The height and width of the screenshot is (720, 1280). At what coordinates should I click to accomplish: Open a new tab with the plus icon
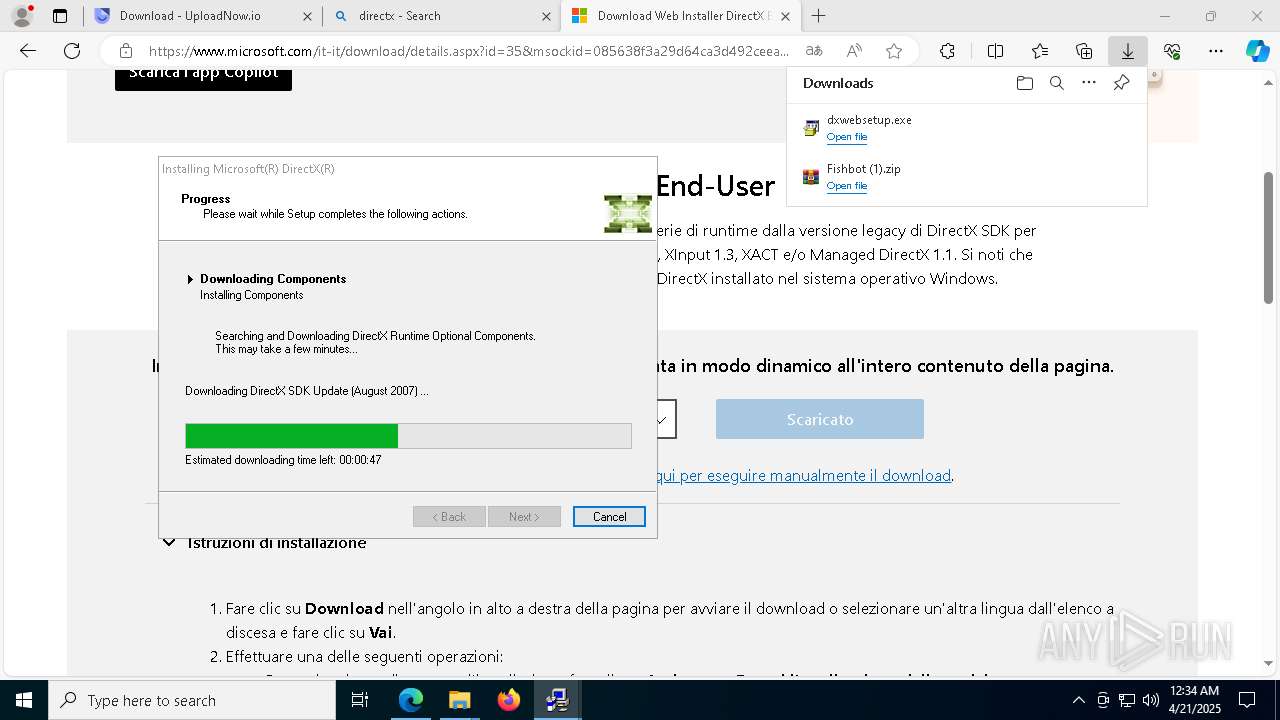click(818, 16)
